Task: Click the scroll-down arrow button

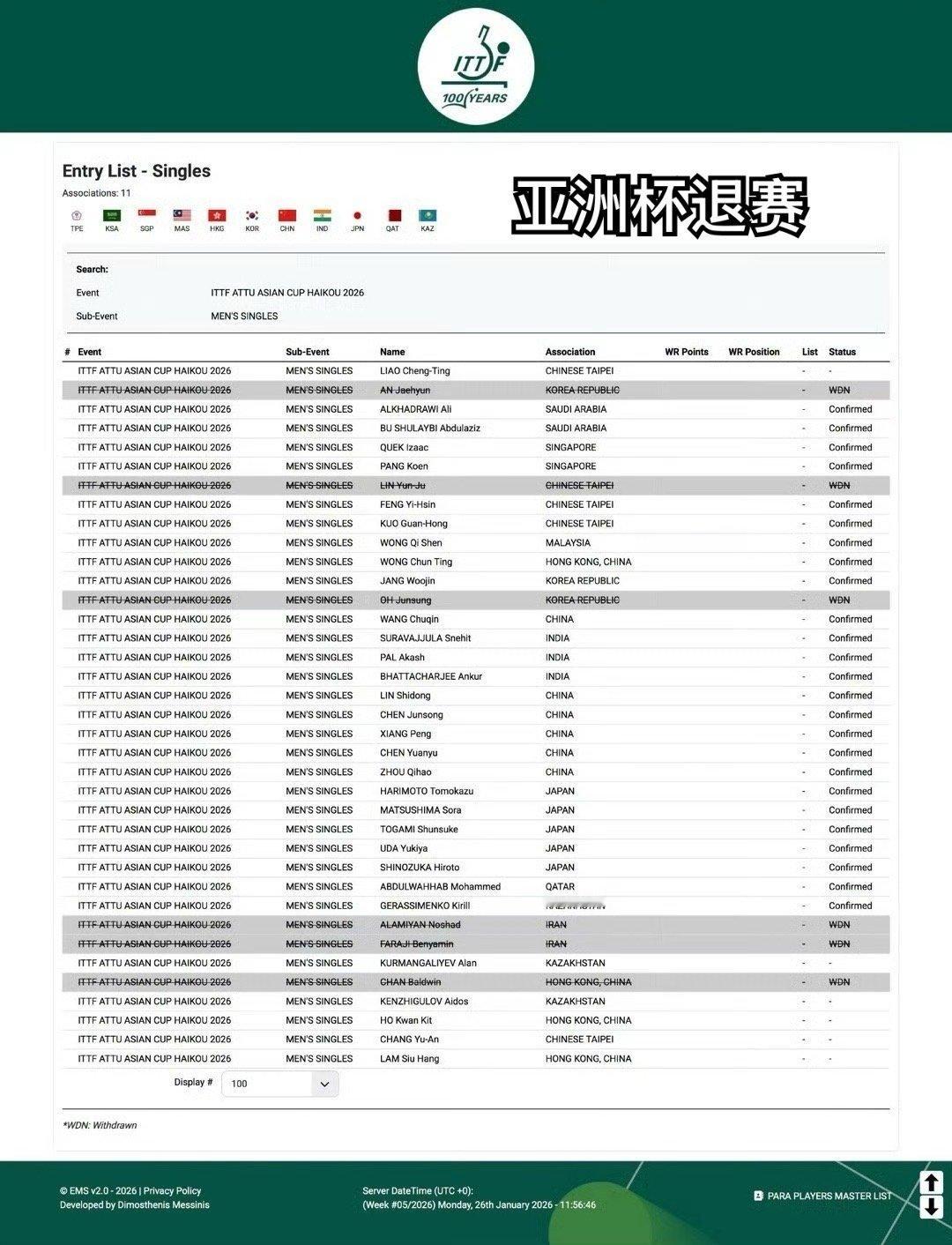Action: click(x=932, y=1207)
